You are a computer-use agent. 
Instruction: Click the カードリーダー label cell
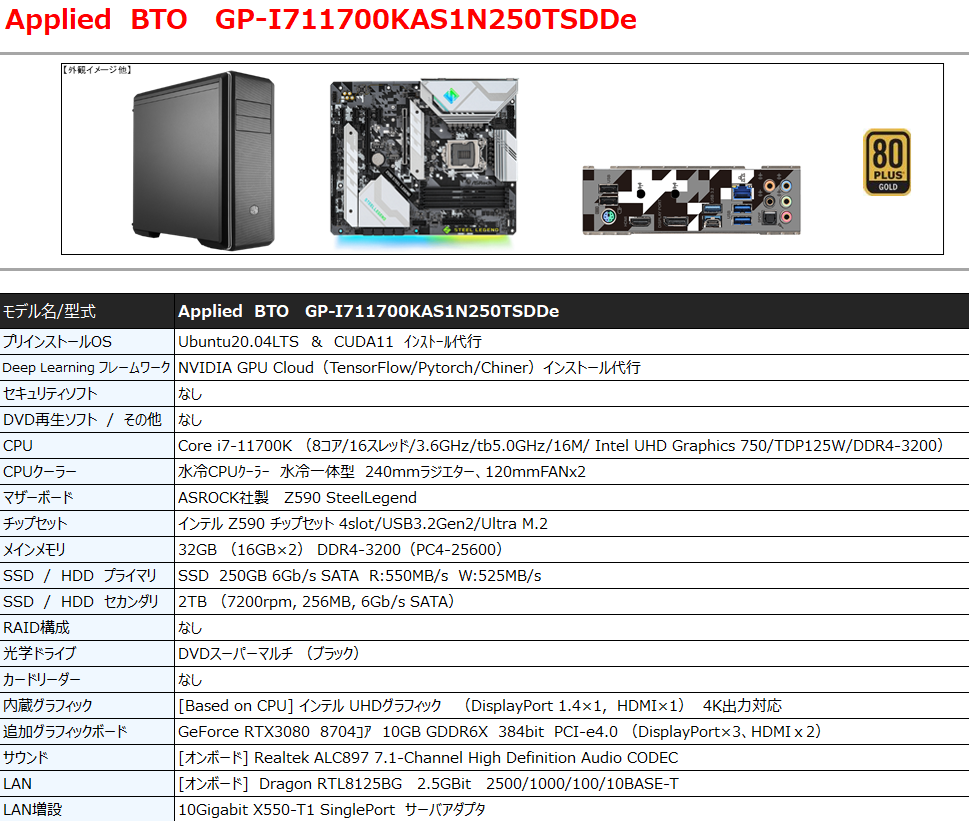[x=87, y=679]
